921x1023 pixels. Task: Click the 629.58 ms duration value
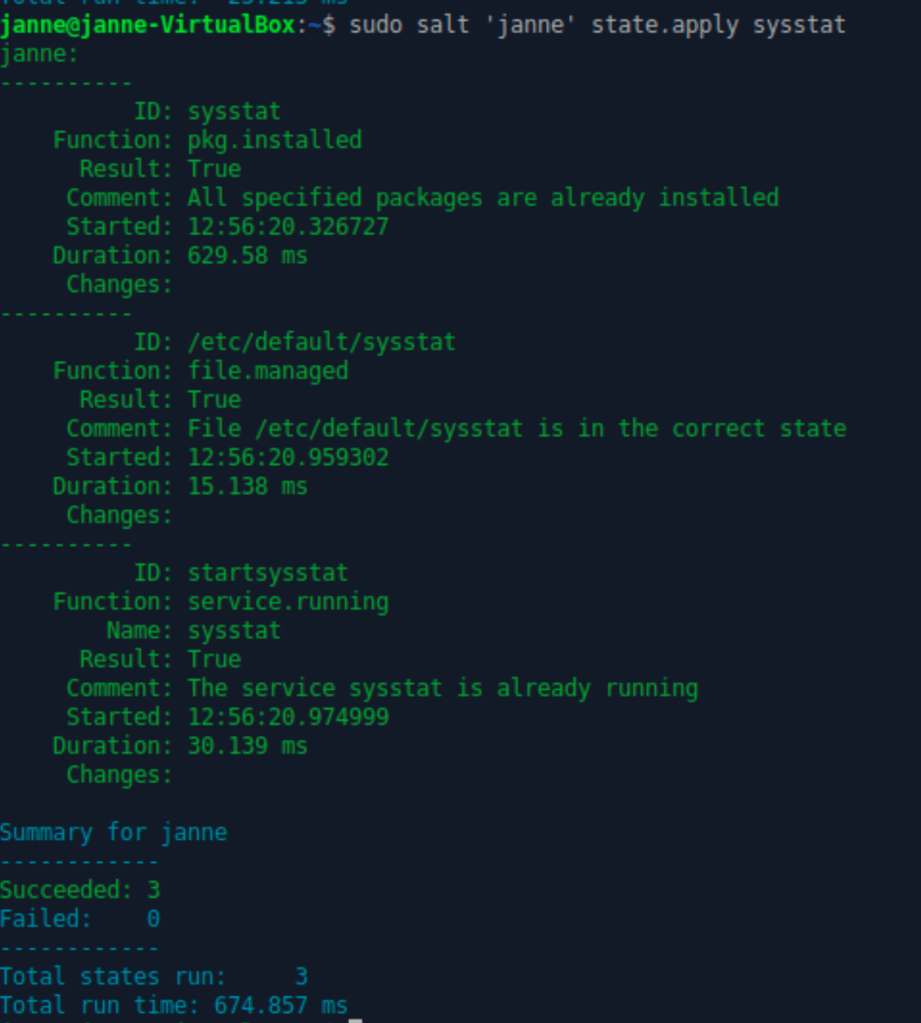pos(247,256)
